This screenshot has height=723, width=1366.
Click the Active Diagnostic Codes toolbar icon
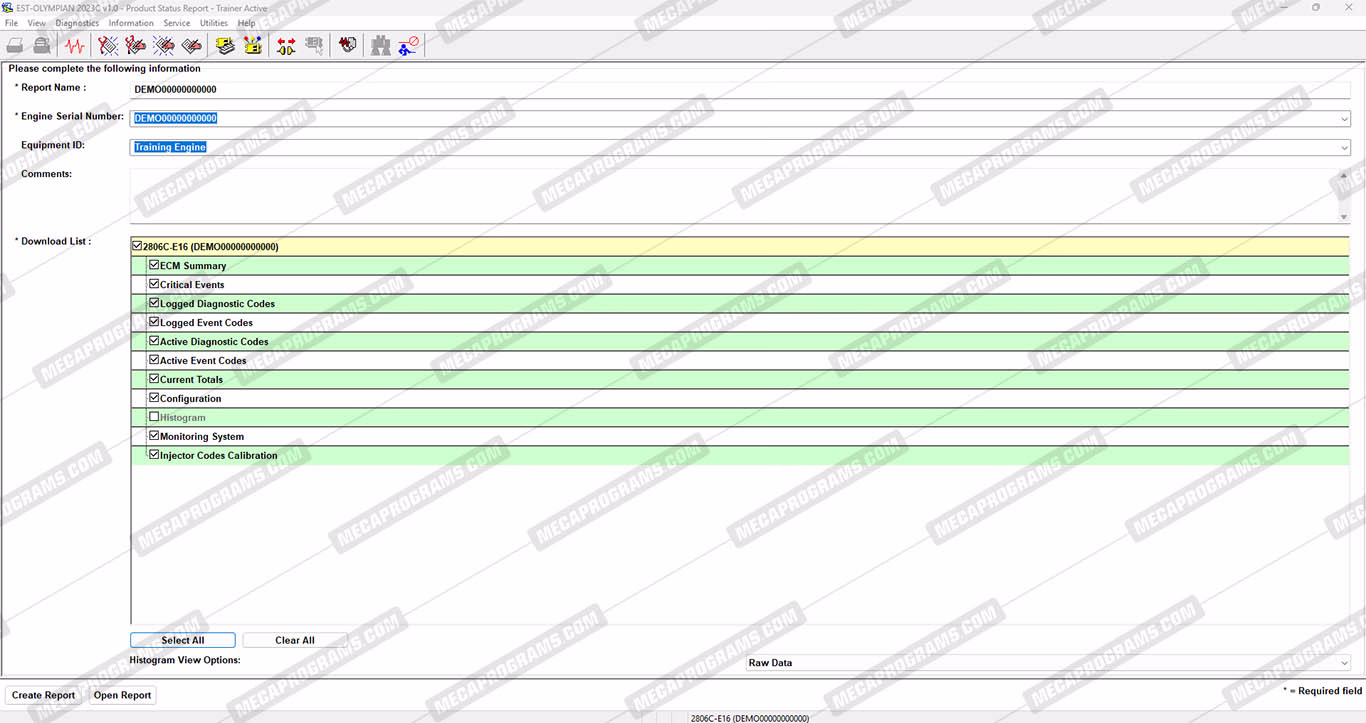[108, 45]
